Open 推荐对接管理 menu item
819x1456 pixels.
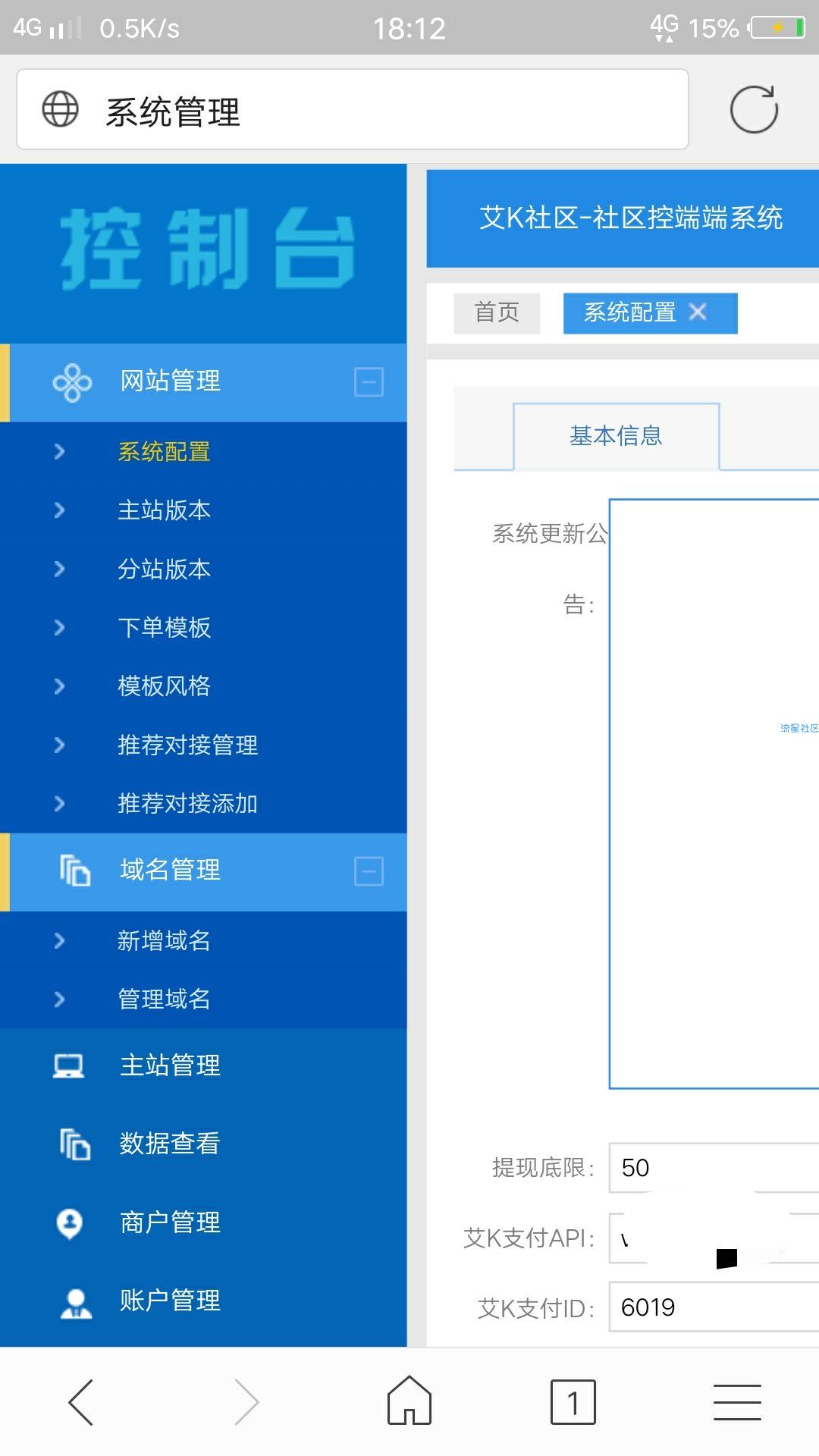point(187,745)
